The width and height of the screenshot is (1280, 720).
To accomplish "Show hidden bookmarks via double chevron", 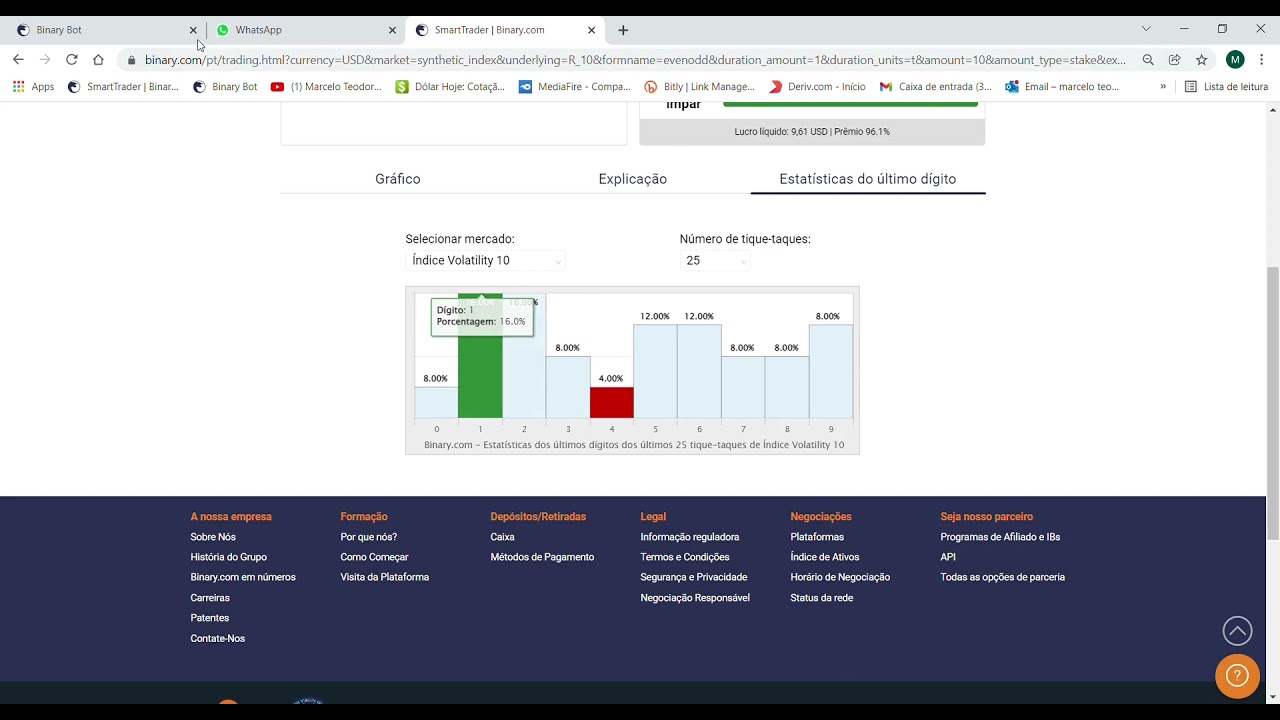I will tap(1163, 87).
